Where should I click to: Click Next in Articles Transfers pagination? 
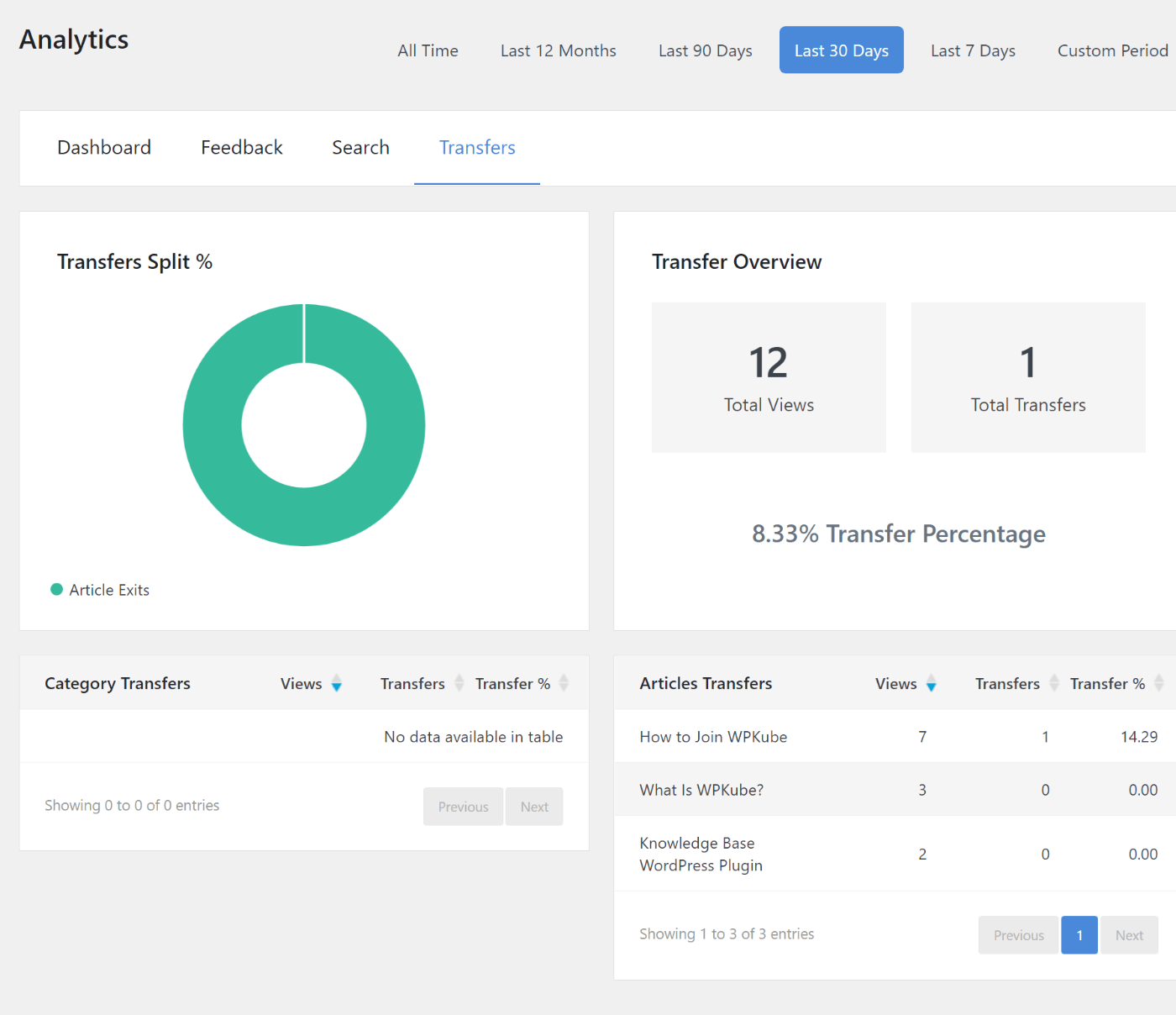pos(1129,935)
